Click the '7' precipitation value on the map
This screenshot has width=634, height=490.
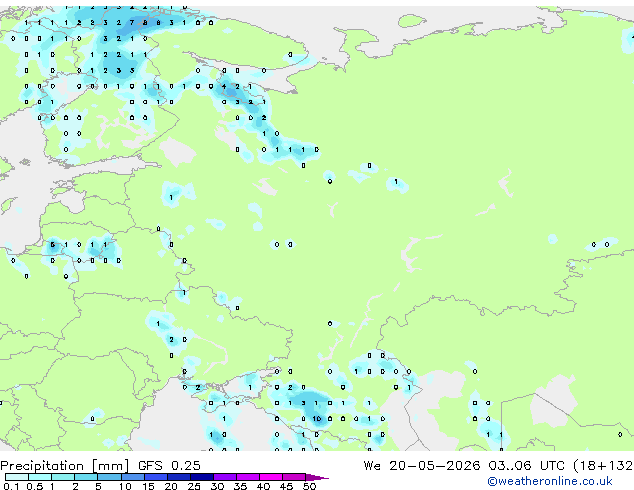[x=132, y=23]
